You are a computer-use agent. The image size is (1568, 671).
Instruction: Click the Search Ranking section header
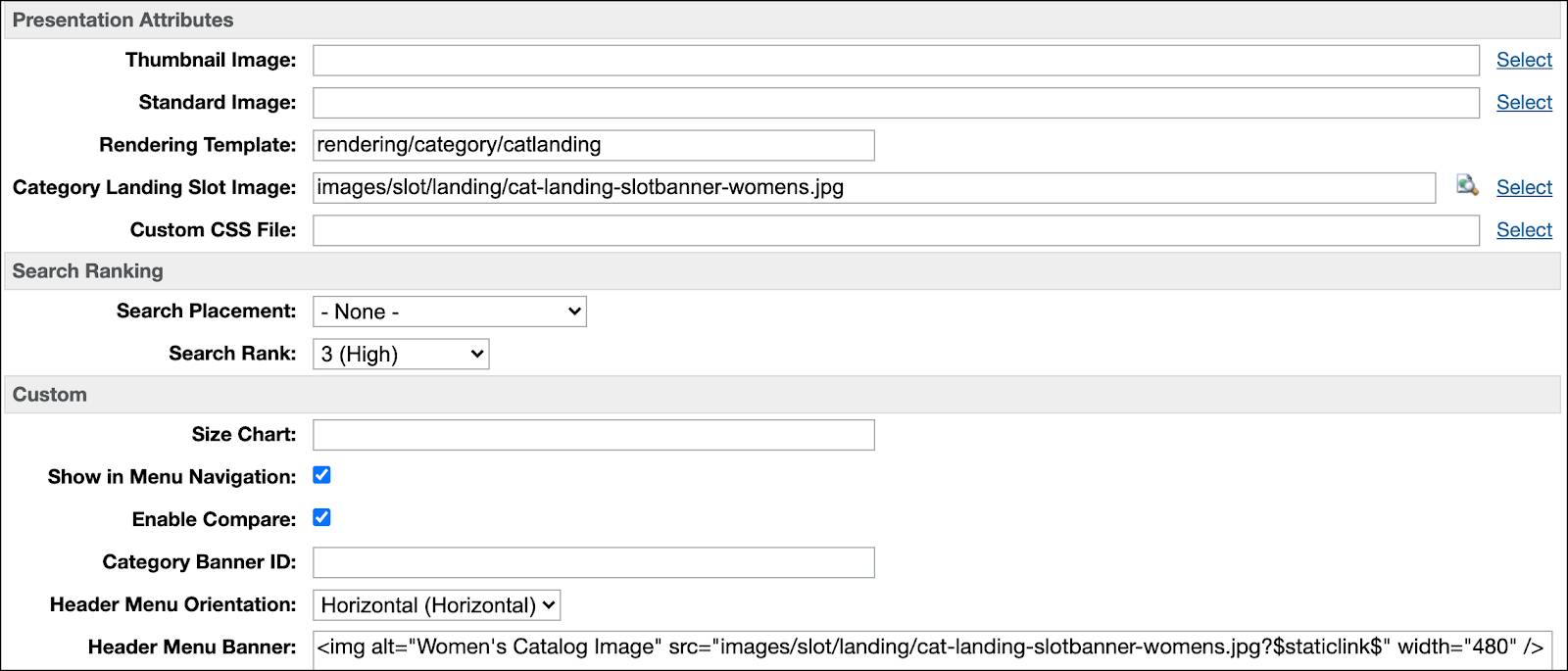coord(781,270)
